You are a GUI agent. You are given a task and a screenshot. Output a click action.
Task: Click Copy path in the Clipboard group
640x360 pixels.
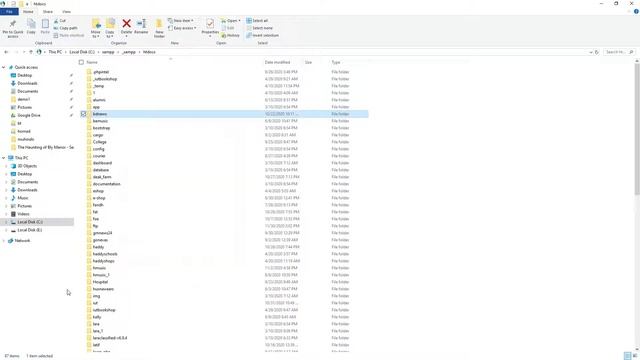[x=65, y=28]
